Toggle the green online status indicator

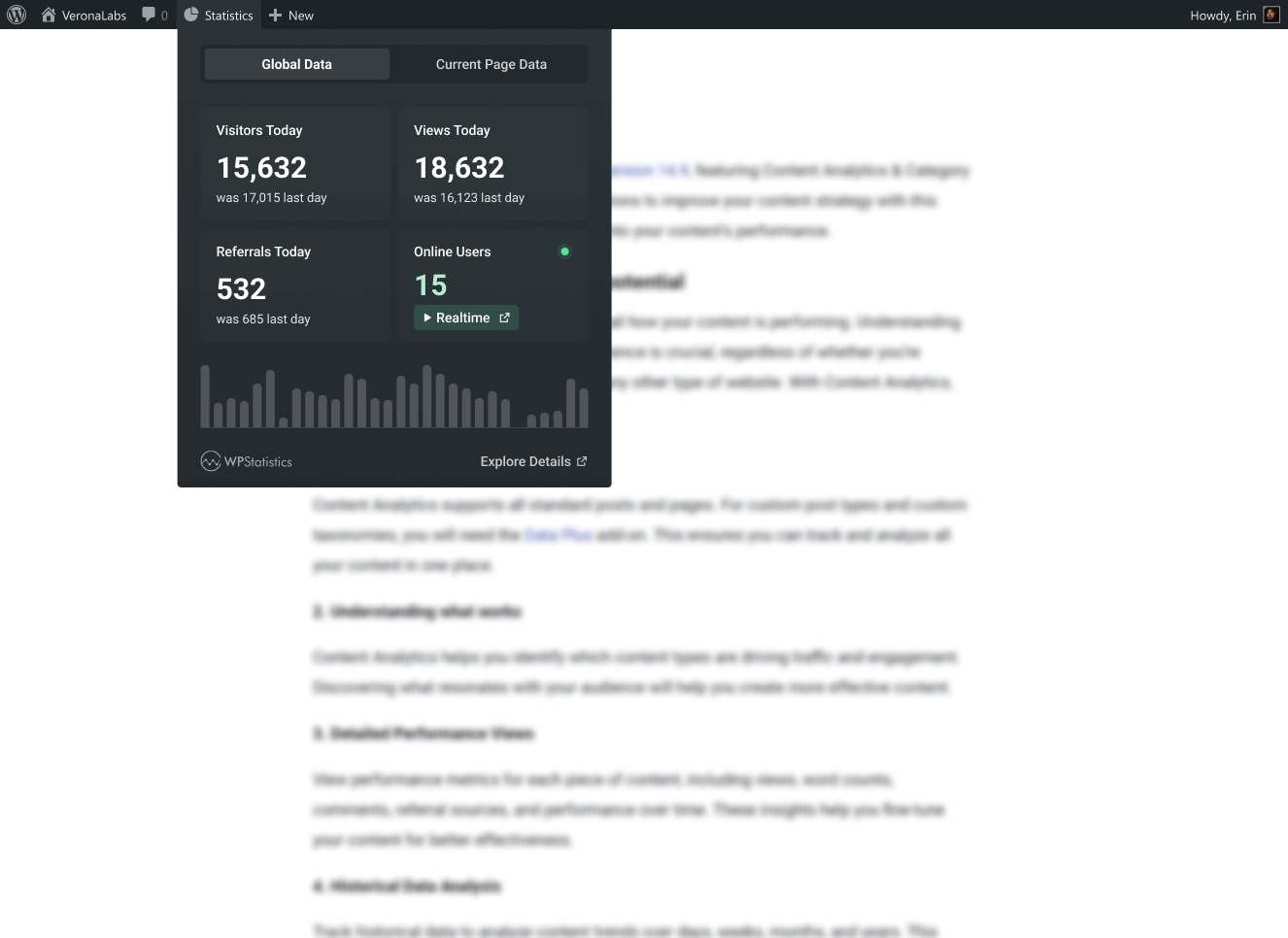coord(565,251)
